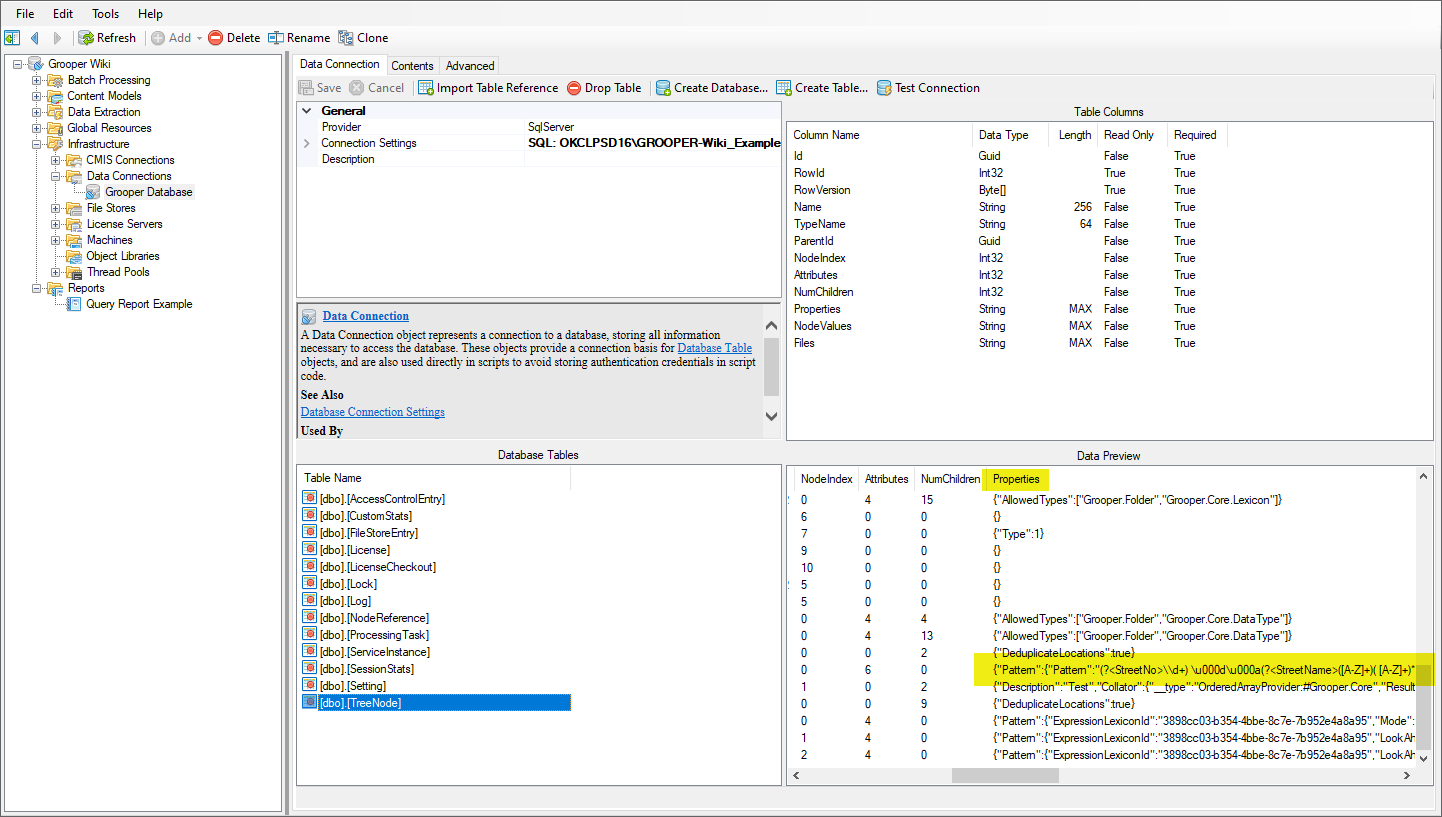The image size is (1442, 817).
Task: Click the Clone toolbar icon
Action: pyautogui.click(x=346, y=38)
